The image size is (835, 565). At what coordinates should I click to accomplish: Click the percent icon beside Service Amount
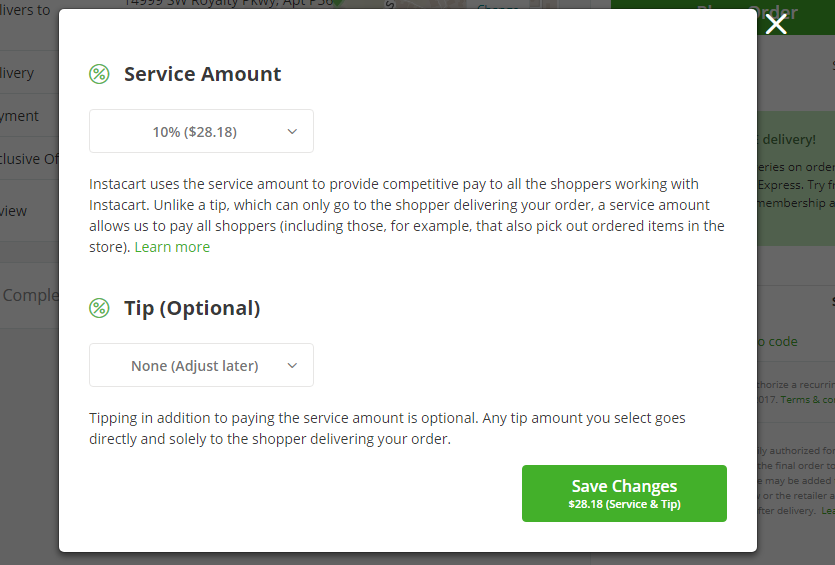[x=99, y=74]
